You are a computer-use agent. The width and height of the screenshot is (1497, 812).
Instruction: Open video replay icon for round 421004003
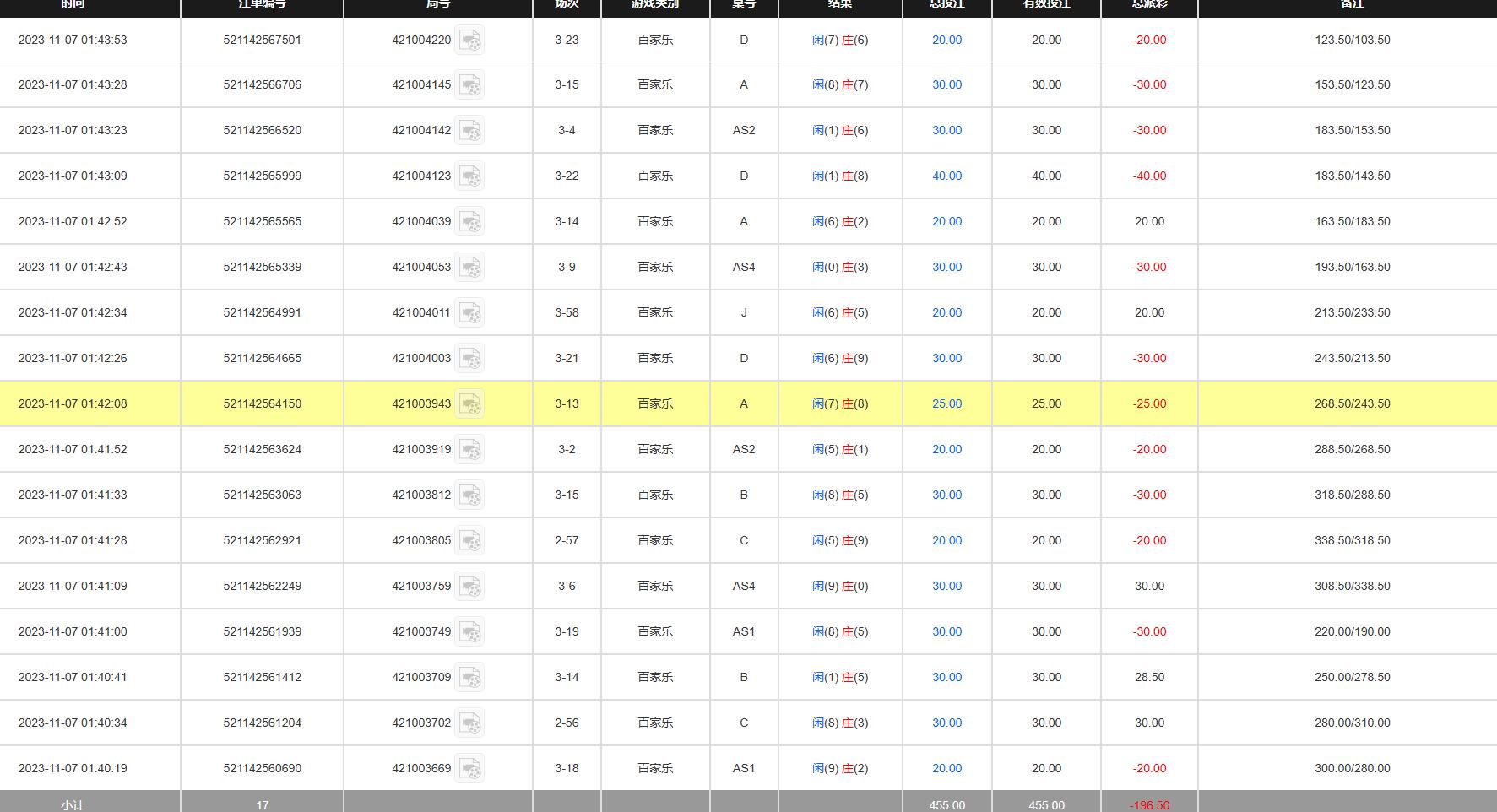(x=469, y=359)
